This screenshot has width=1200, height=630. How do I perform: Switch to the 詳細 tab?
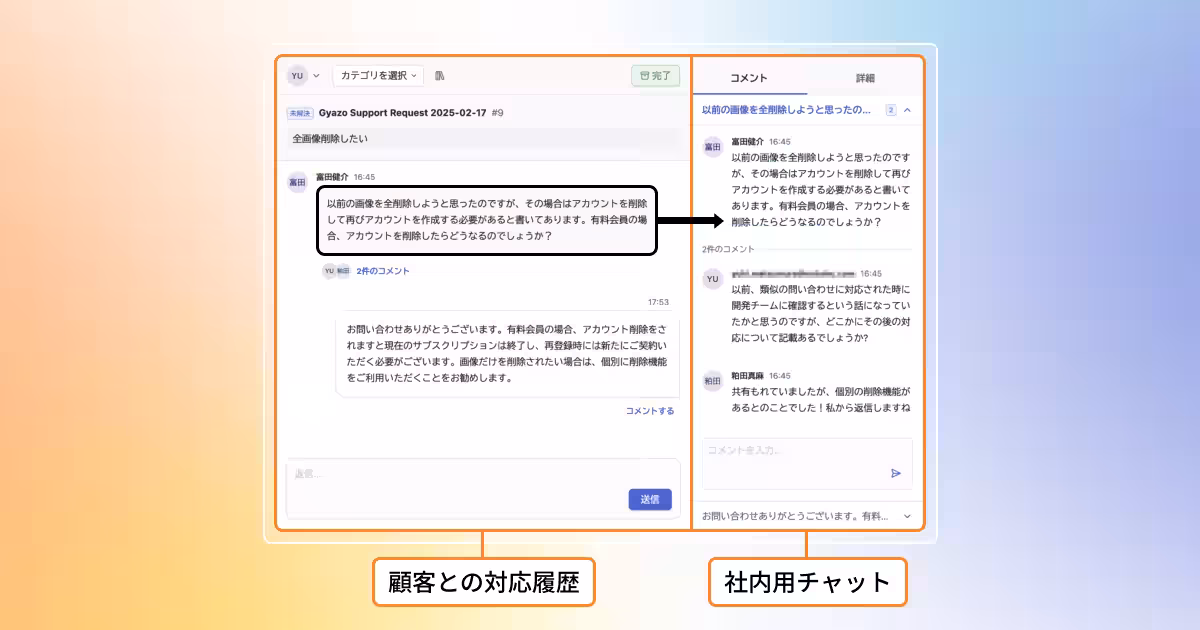click(x=865, y=78)
